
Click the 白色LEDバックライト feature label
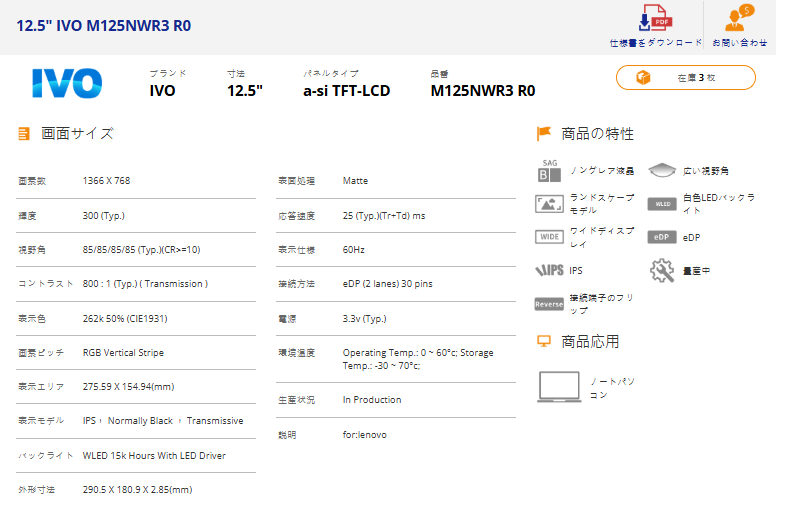pyautogui.click(x=718, y=204)
